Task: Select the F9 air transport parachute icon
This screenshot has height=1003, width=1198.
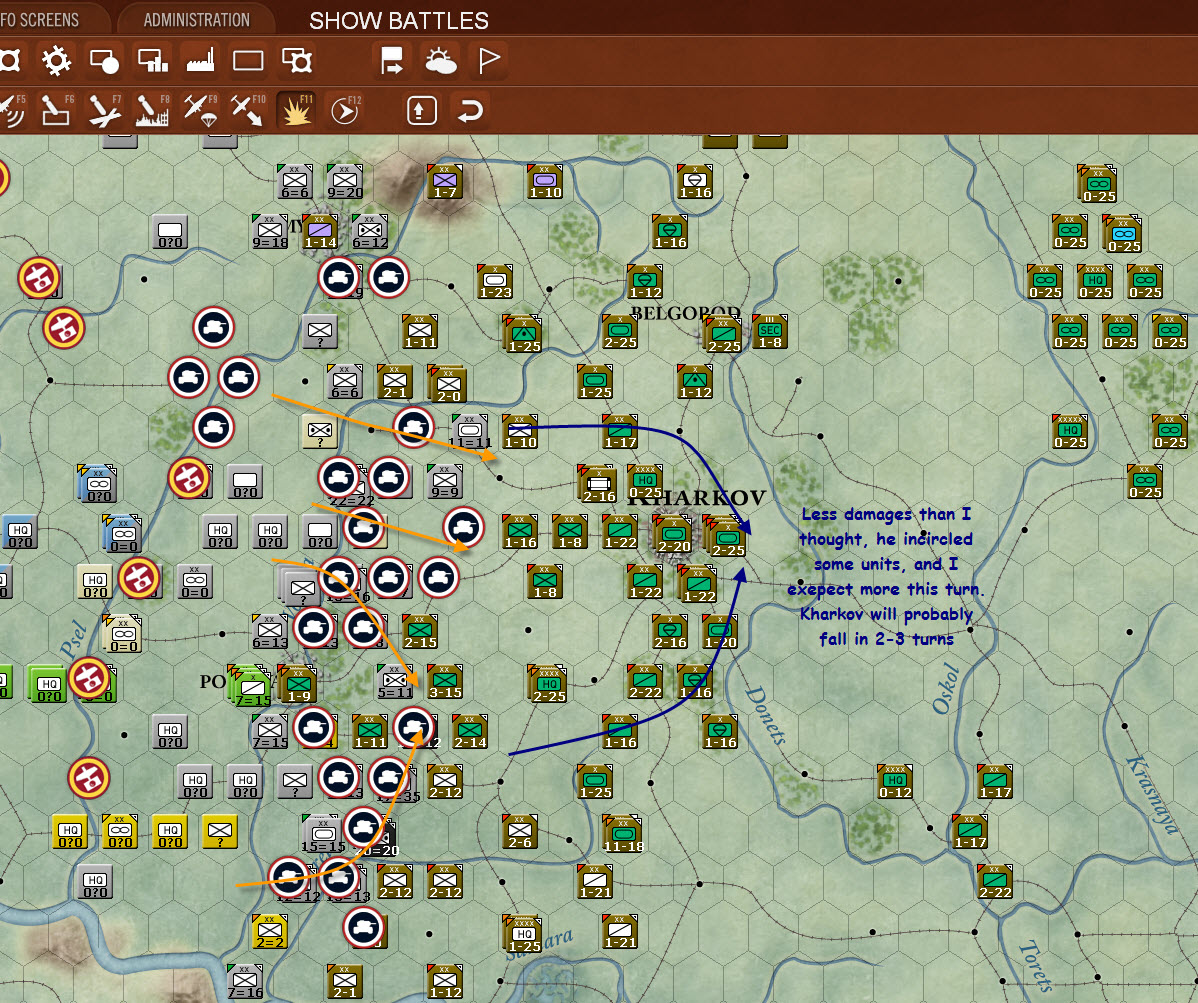Action: click(201, 111)
